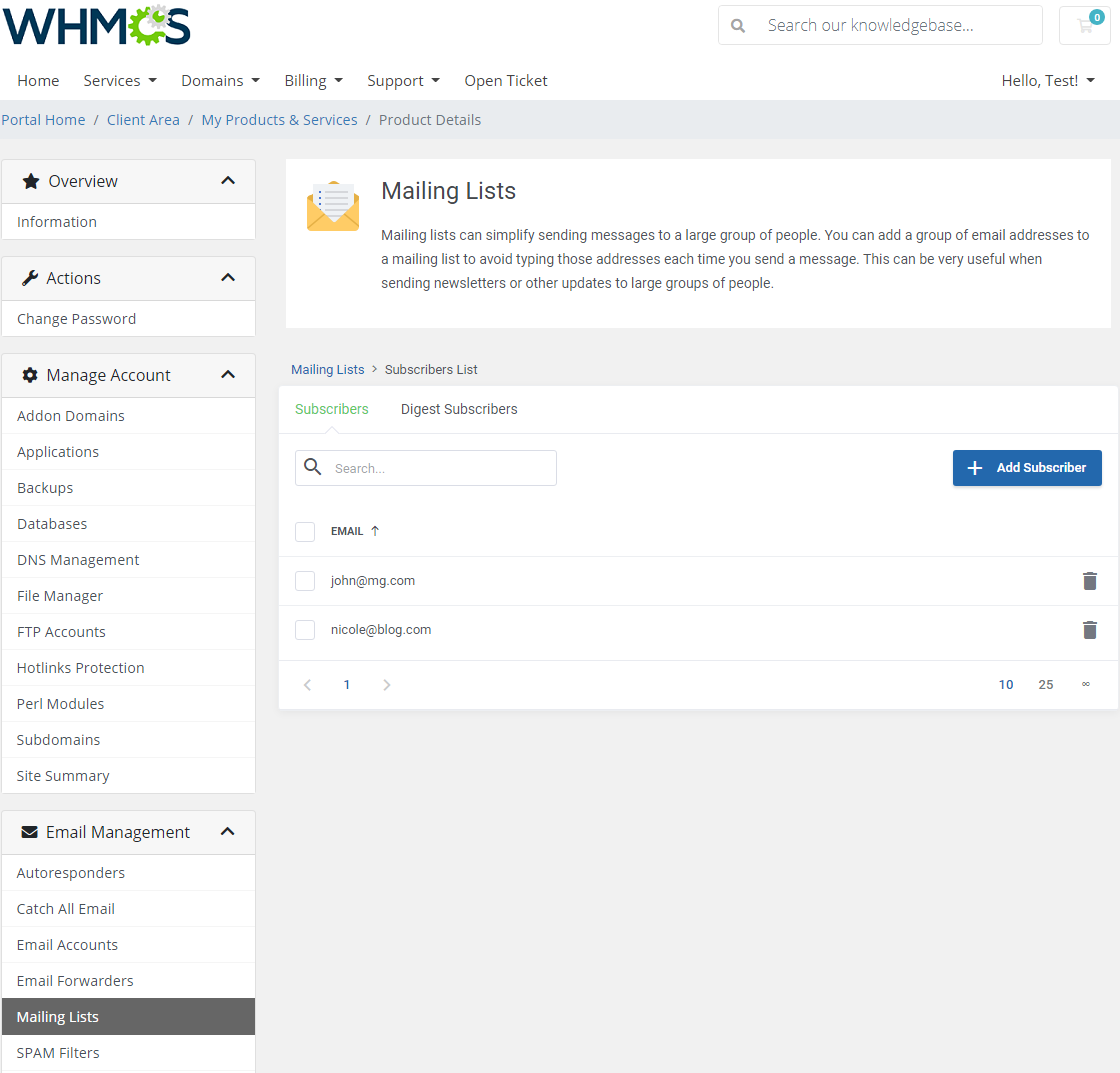Select page number 1
1120x1073 pixels.
pos(346,684)
